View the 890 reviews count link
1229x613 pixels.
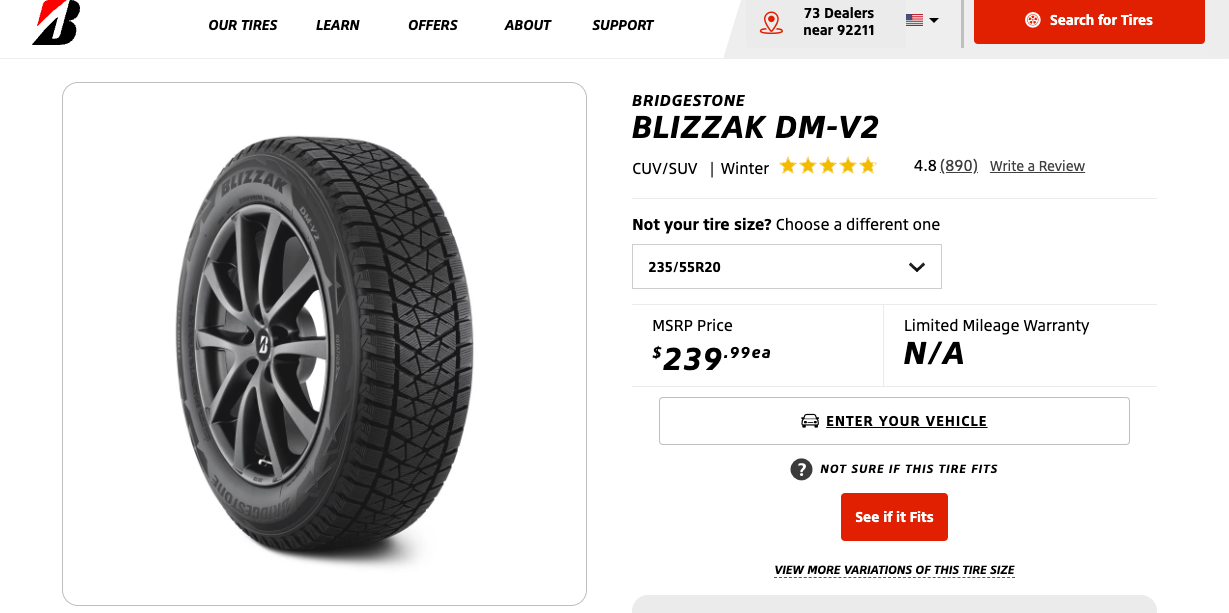pos(959,166)
